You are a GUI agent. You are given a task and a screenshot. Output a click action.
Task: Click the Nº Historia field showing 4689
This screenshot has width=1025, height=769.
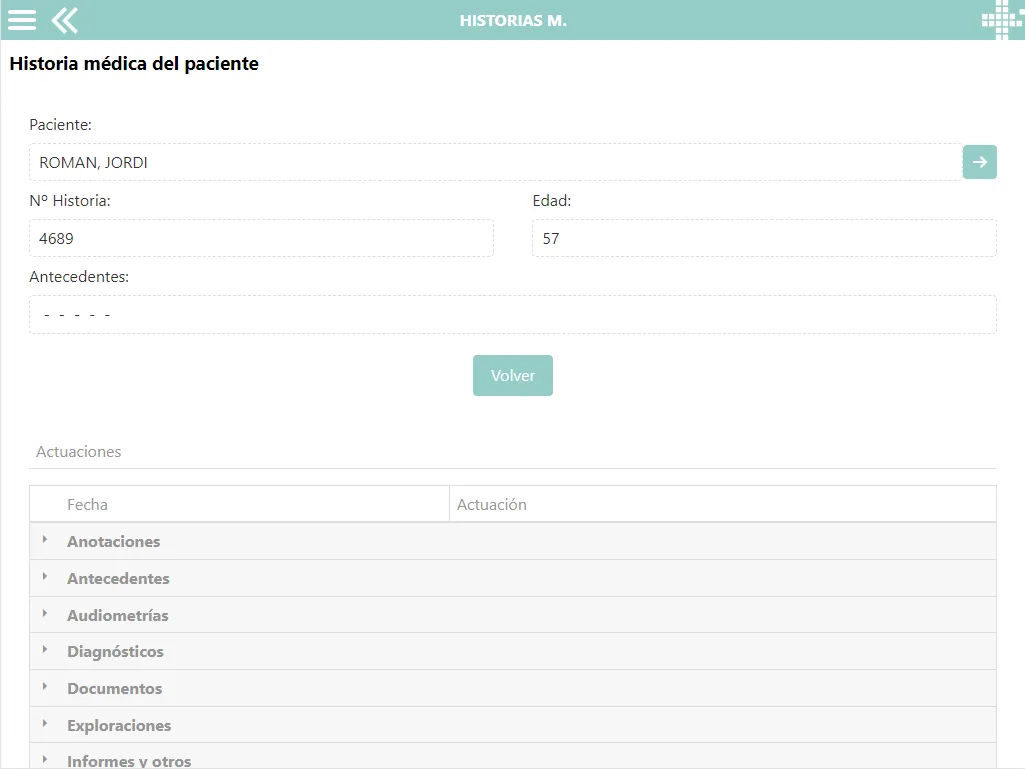point(261,238)
